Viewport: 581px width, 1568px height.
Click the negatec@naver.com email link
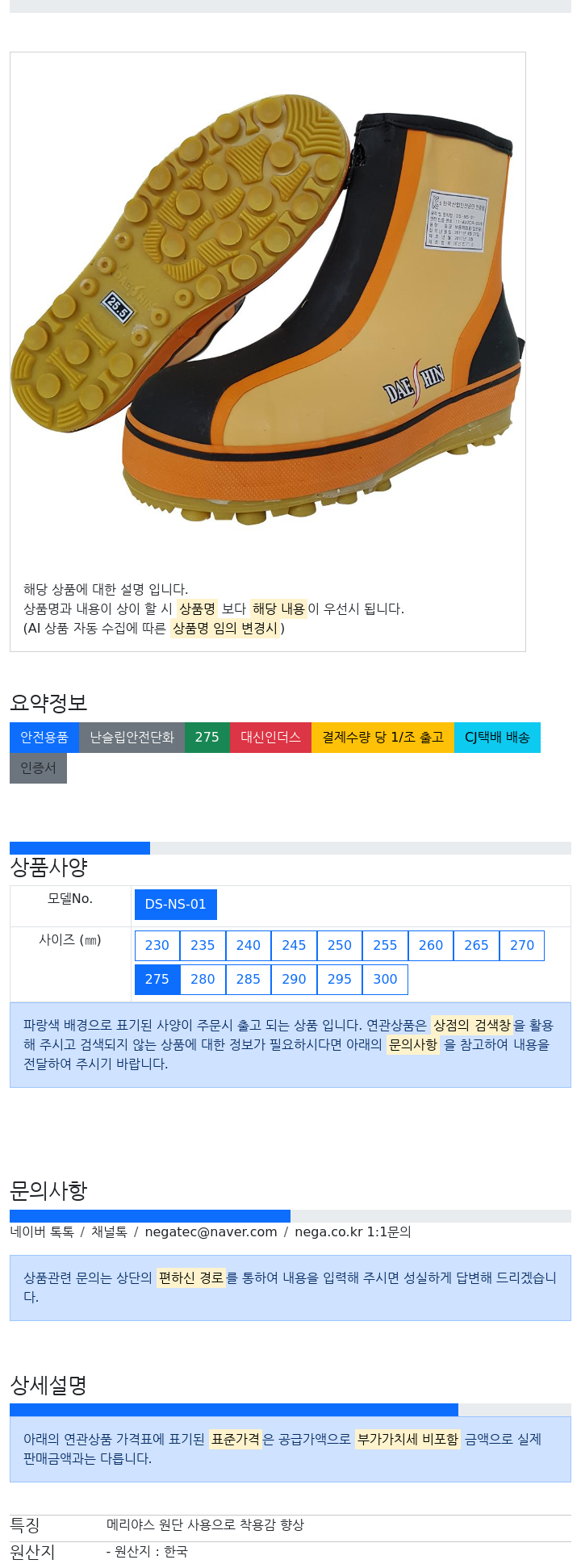pyautogui.click(x=211, y=1232)
